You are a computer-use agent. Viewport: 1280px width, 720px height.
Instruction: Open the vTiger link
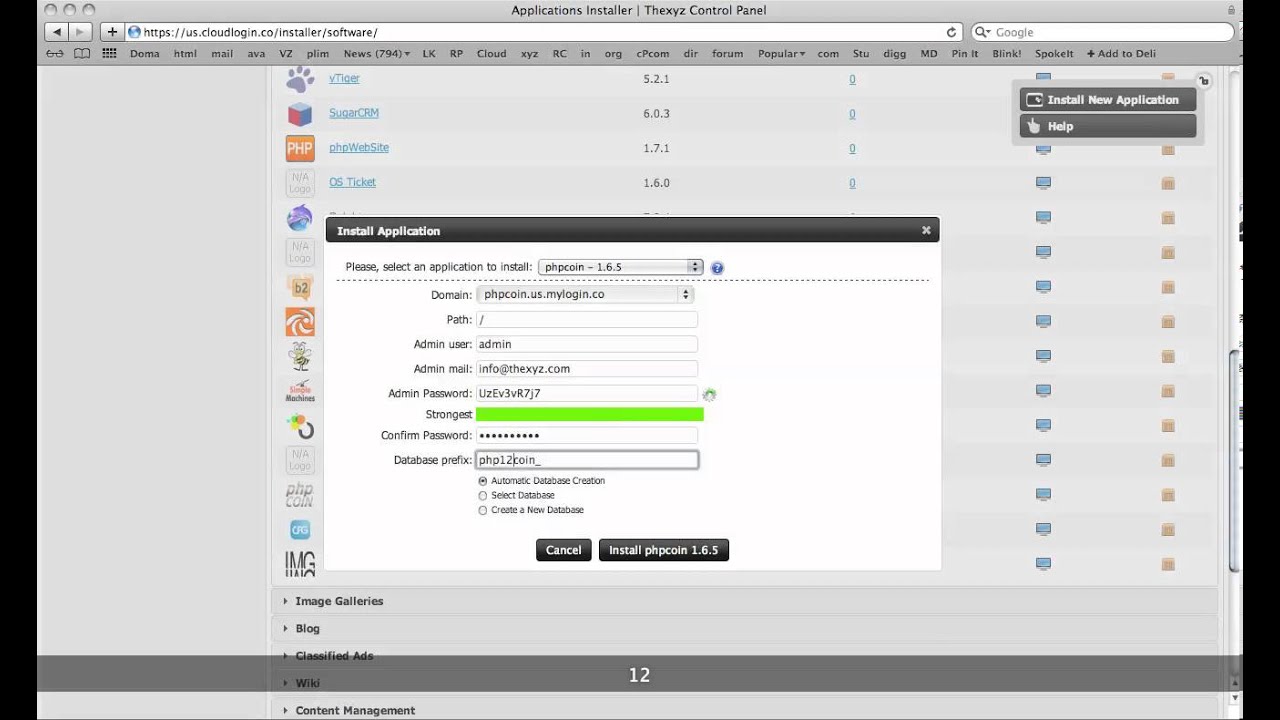pos(344,78)
